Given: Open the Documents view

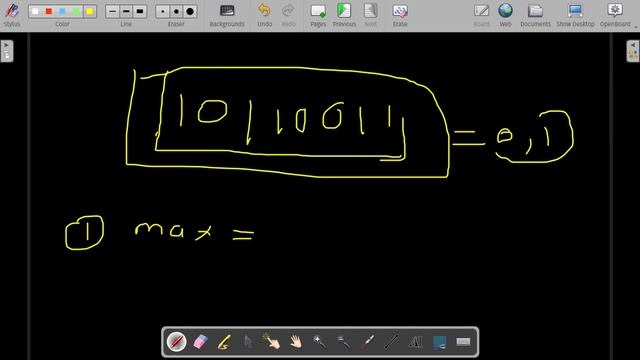Looking at the screenshot, I should (x=535, y=16).
